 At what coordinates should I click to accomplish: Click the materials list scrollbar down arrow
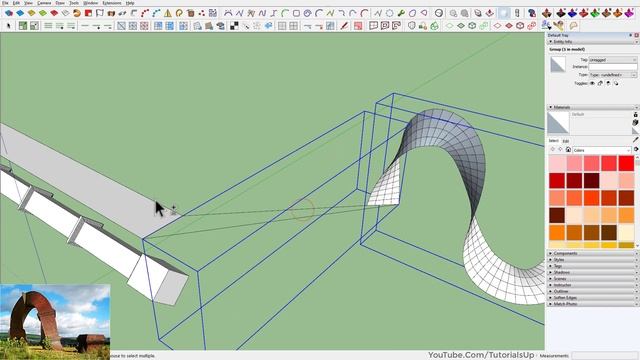[637, 246]
